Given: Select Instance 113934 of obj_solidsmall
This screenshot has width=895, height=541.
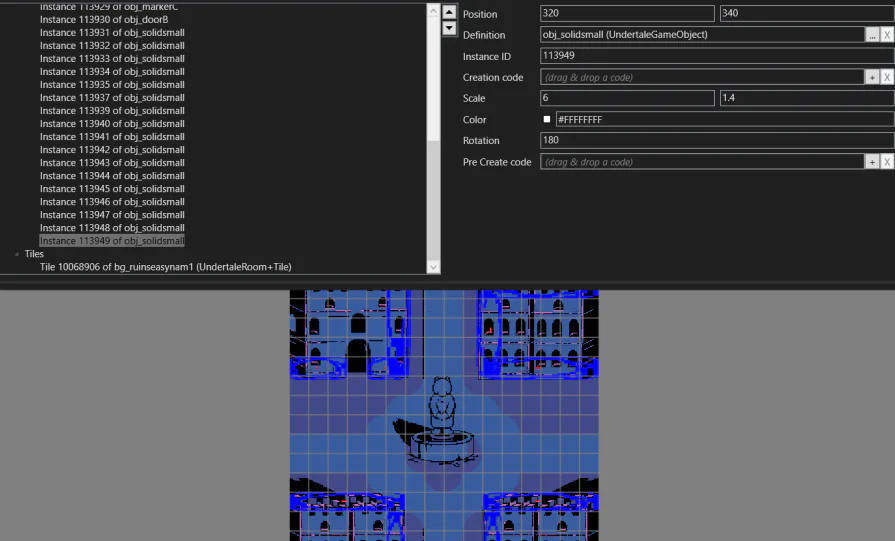Looking at the screenshot, I should 112,72.
